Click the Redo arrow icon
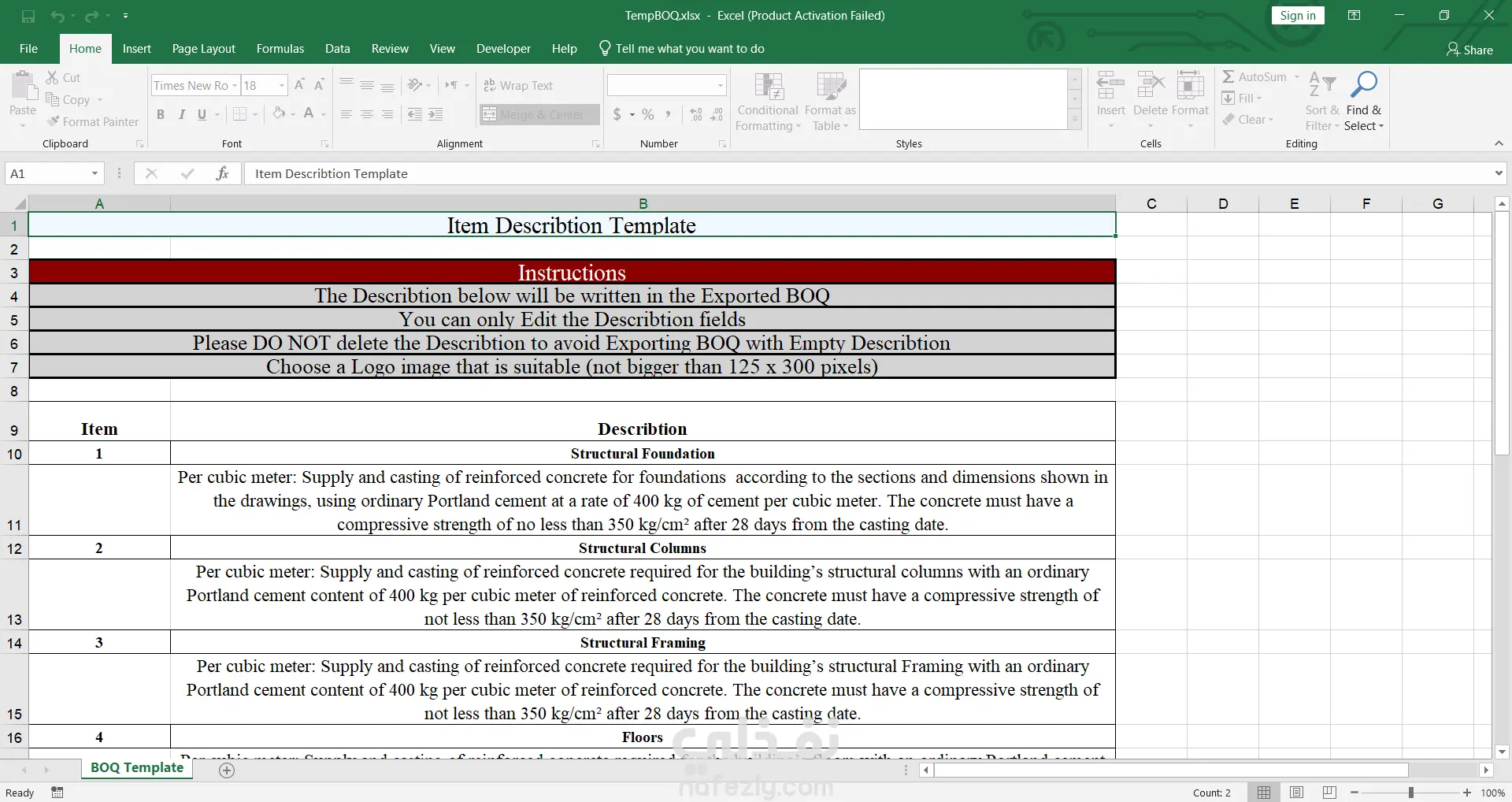1512x802 pixels. point(92,16)
